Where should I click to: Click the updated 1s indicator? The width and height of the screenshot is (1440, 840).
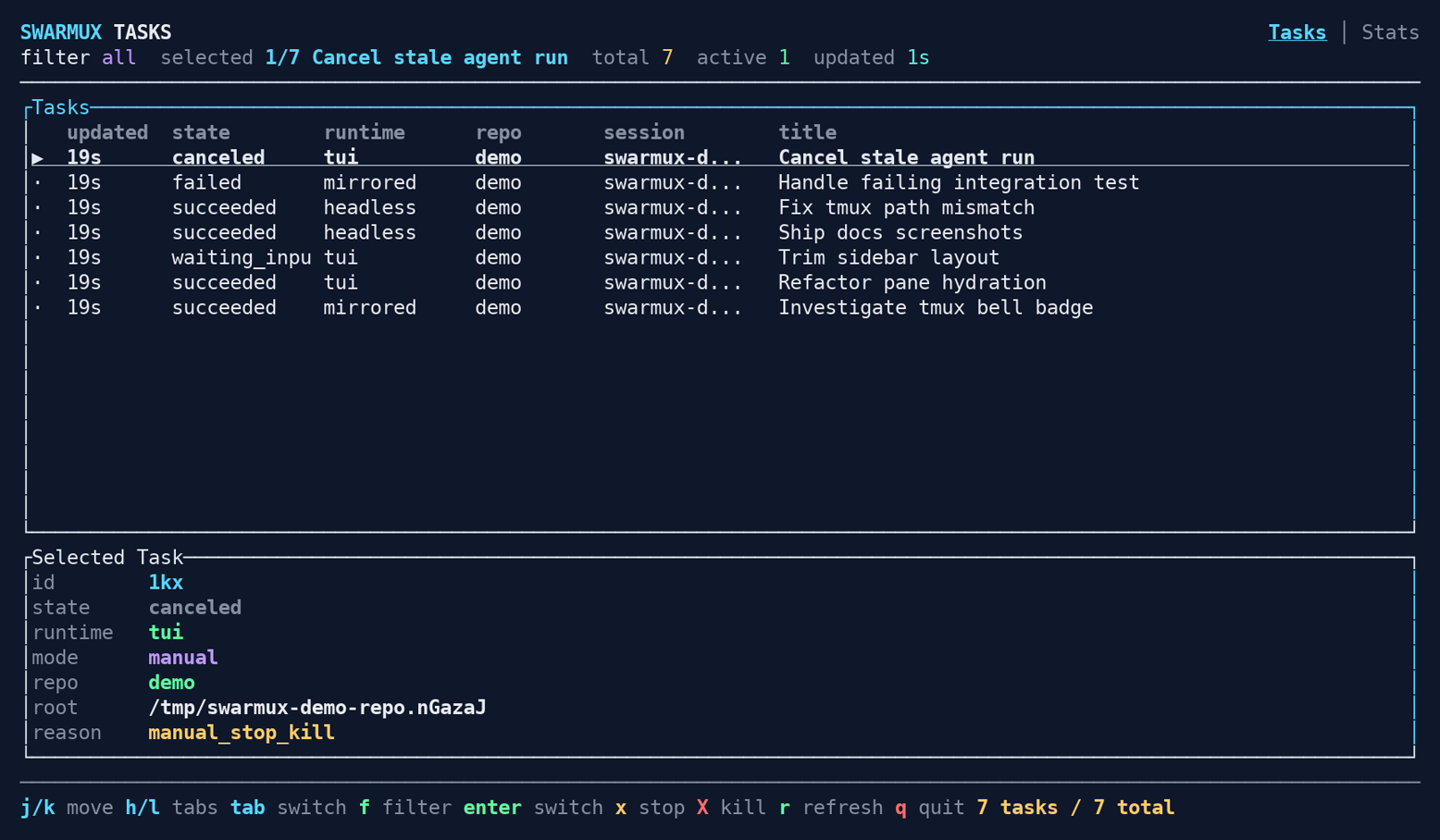[x=870, y=56]
